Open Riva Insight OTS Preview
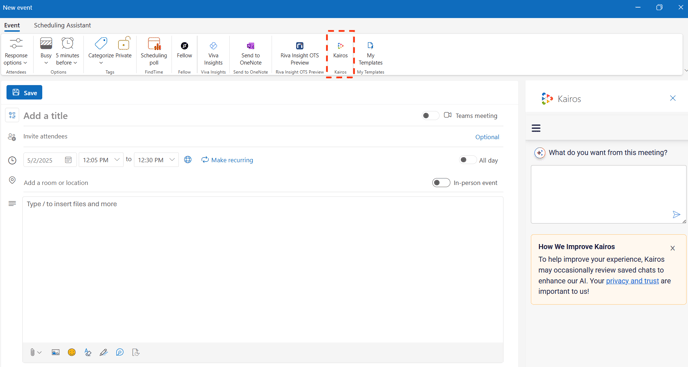This screenshot has height=367, width=688. pyautogui.click(x=300, y=53)
